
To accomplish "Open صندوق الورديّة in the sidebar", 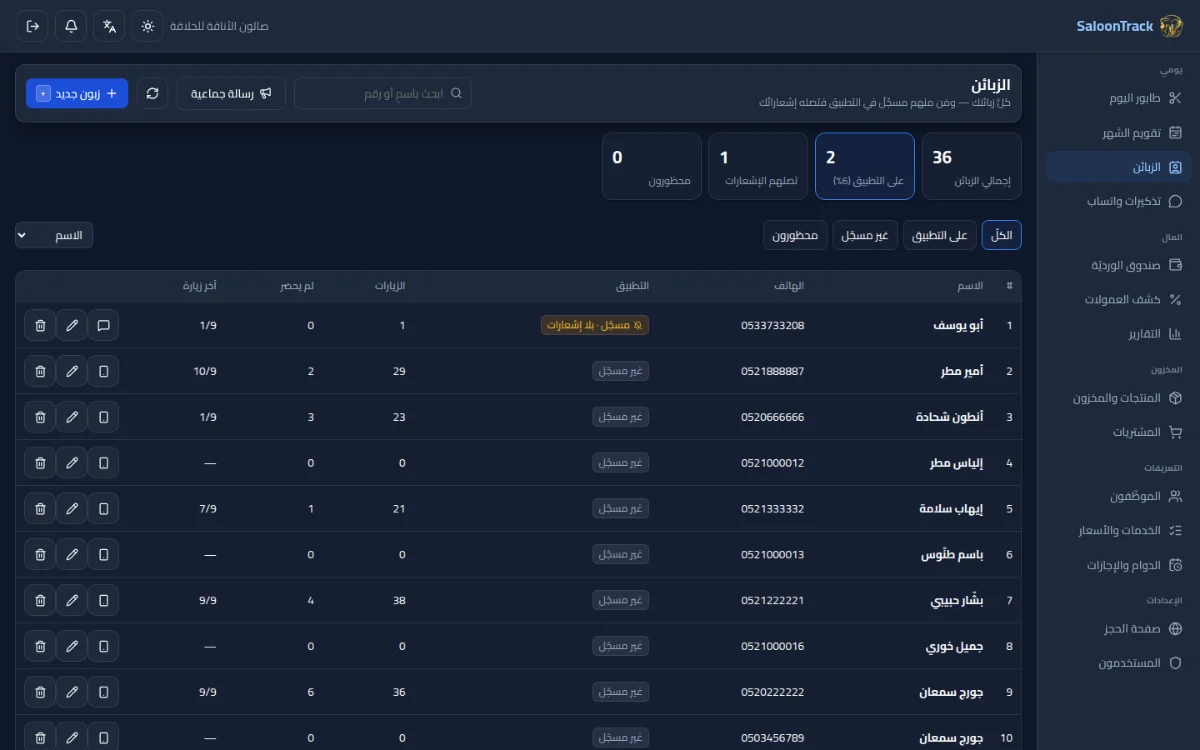I will tap(1119, 265).
